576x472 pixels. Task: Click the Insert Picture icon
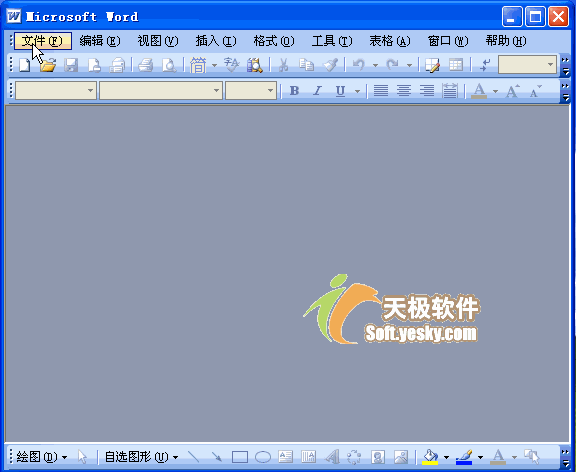pyautogui.click(x=401, y=457)
